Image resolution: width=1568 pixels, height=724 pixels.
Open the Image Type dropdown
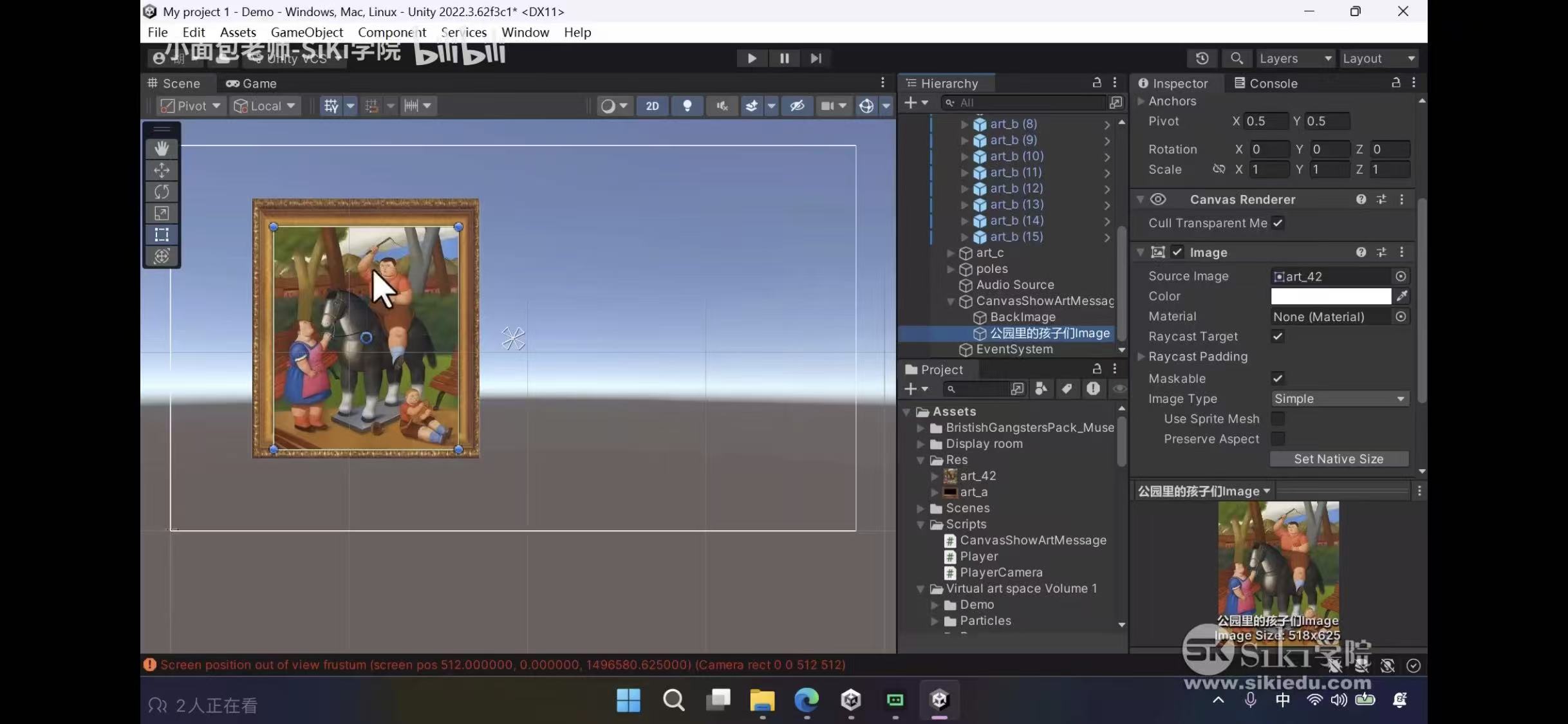(x=1339, y=399)
